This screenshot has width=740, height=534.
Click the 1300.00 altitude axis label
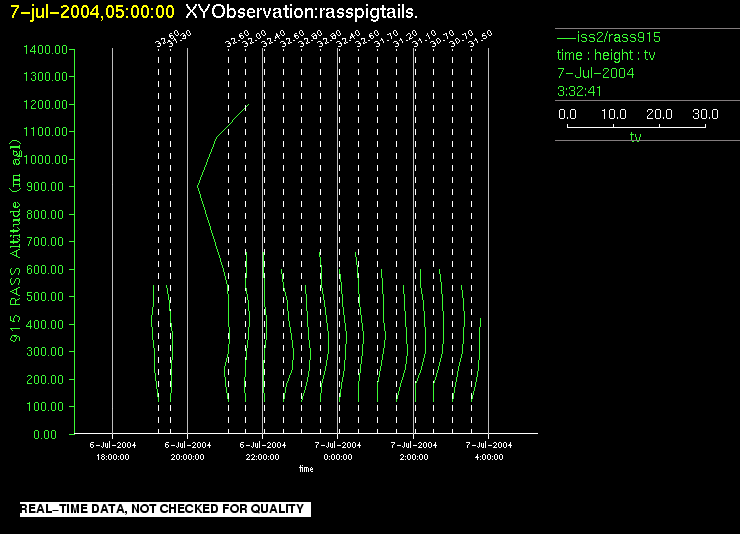(x=45, y=76)
